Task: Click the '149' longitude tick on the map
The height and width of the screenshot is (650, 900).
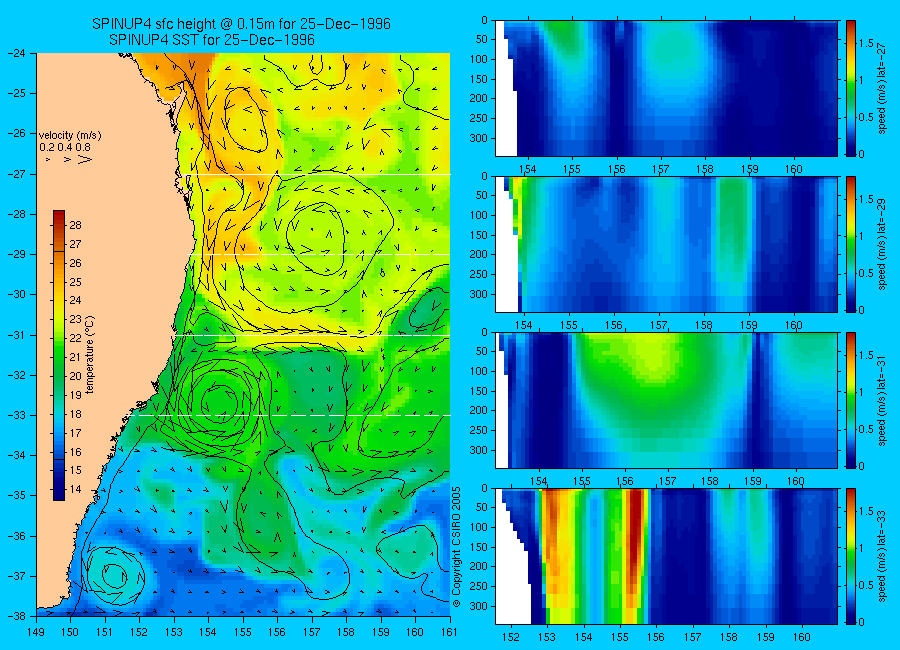Action: tap(36, 633)
